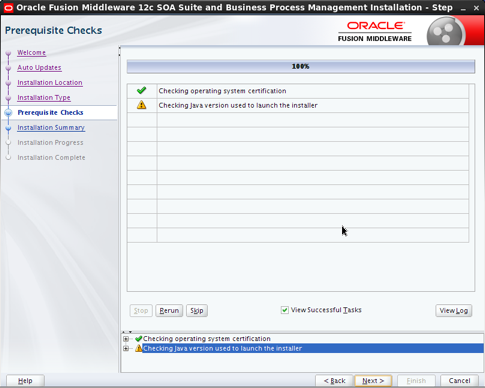The image size is (485, 388).
Task: Select highlighted 'Checking Java version' tree item
Action: click(x=313, y=348)
